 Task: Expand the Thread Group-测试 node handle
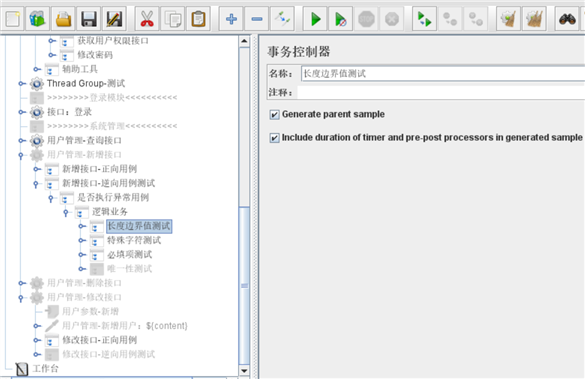point(22,84)
